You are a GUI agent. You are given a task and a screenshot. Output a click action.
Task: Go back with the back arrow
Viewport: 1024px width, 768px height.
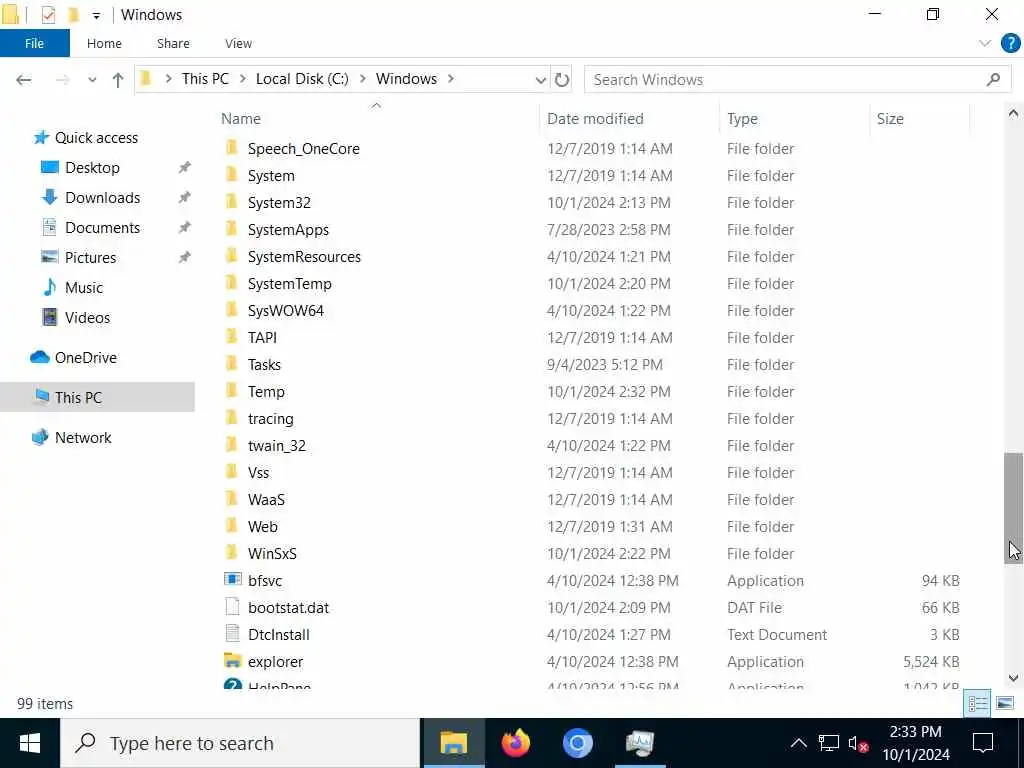pyautogui.click(x=24, y=80)
